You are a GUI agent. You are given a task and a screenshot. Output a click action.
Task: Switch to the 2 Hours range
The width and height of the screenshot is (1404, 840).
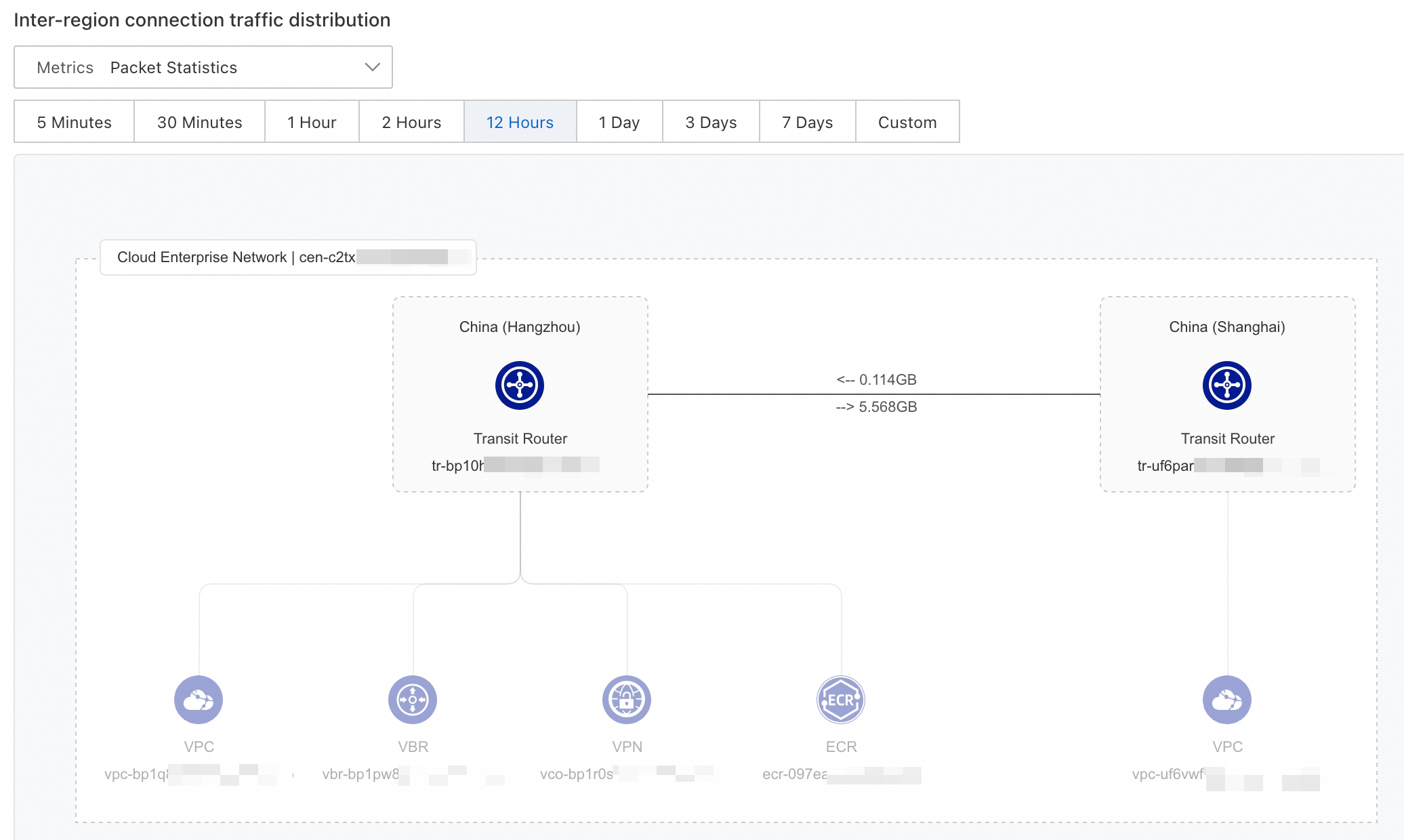click(411, 122)
